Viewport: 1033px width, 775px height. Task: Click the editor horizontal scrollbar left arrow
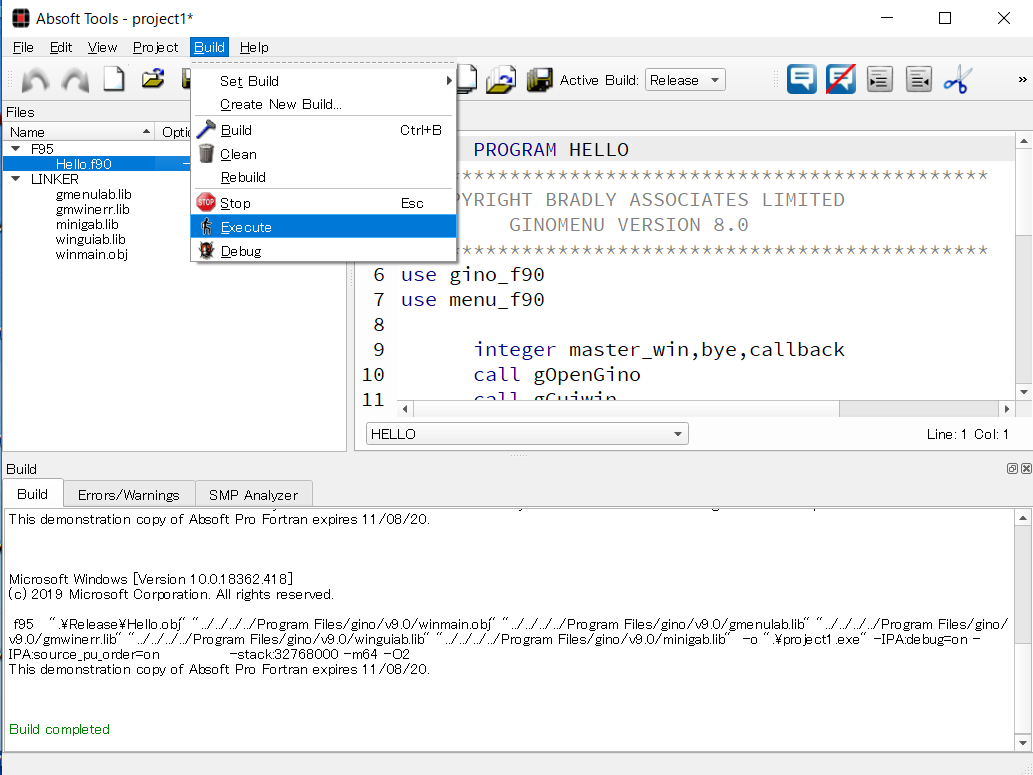pyautogui.click(x=405, y=409)
